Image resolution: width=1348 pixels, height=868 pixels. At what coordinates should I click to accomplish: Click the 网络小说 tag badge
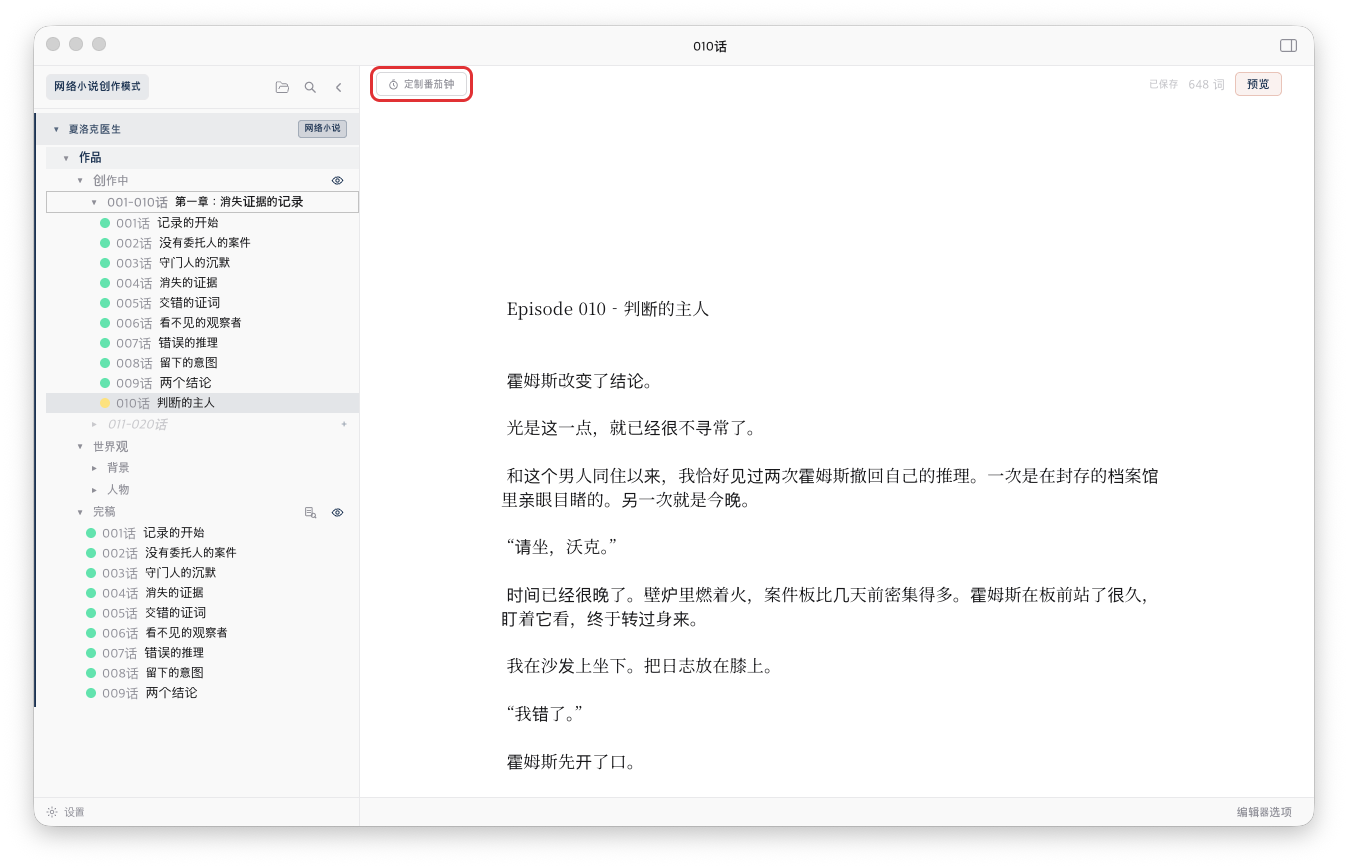point(322,129)
